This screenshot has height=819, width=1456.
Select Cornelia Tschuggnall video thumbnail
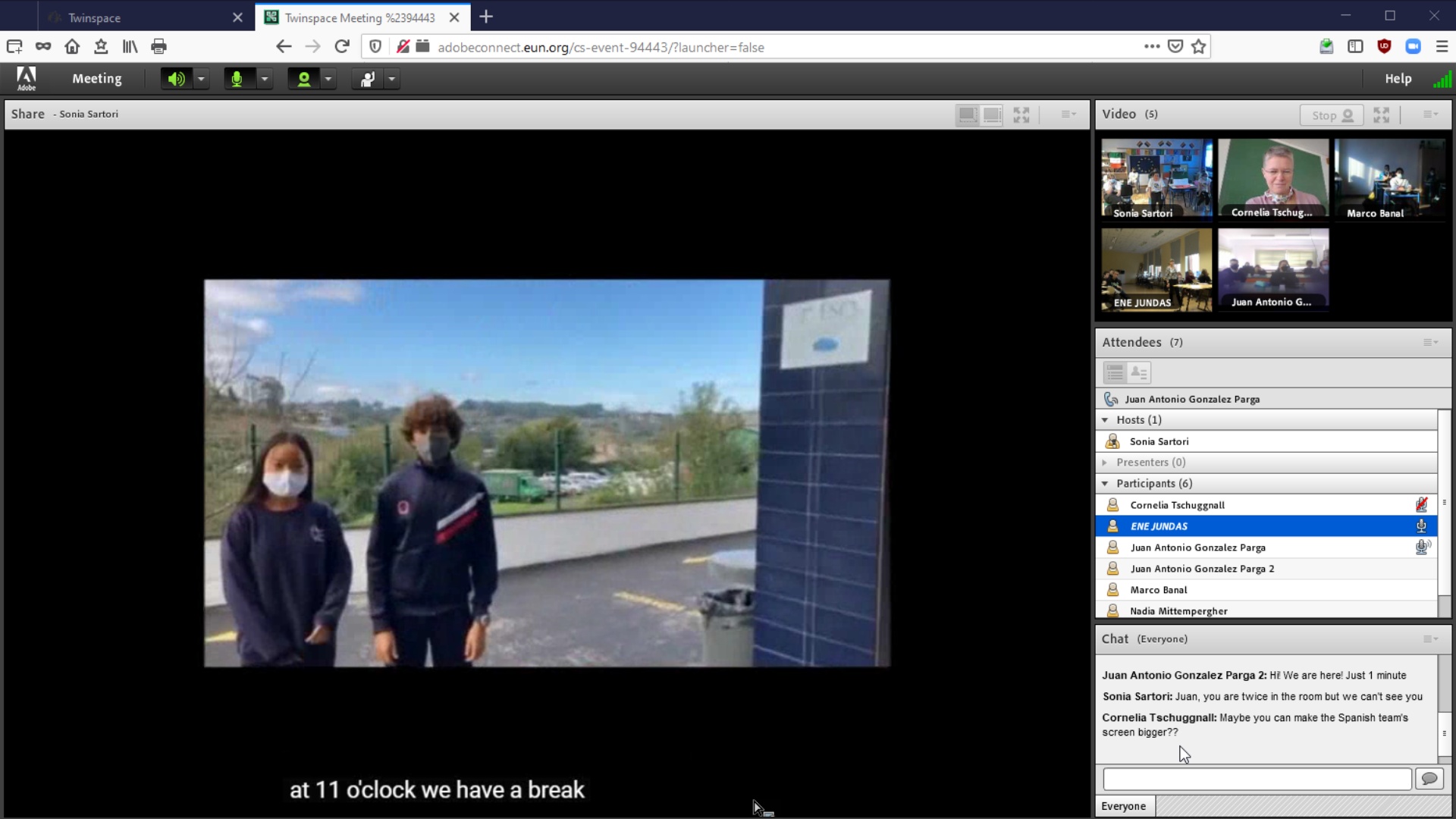click(x=1273, y=179)
